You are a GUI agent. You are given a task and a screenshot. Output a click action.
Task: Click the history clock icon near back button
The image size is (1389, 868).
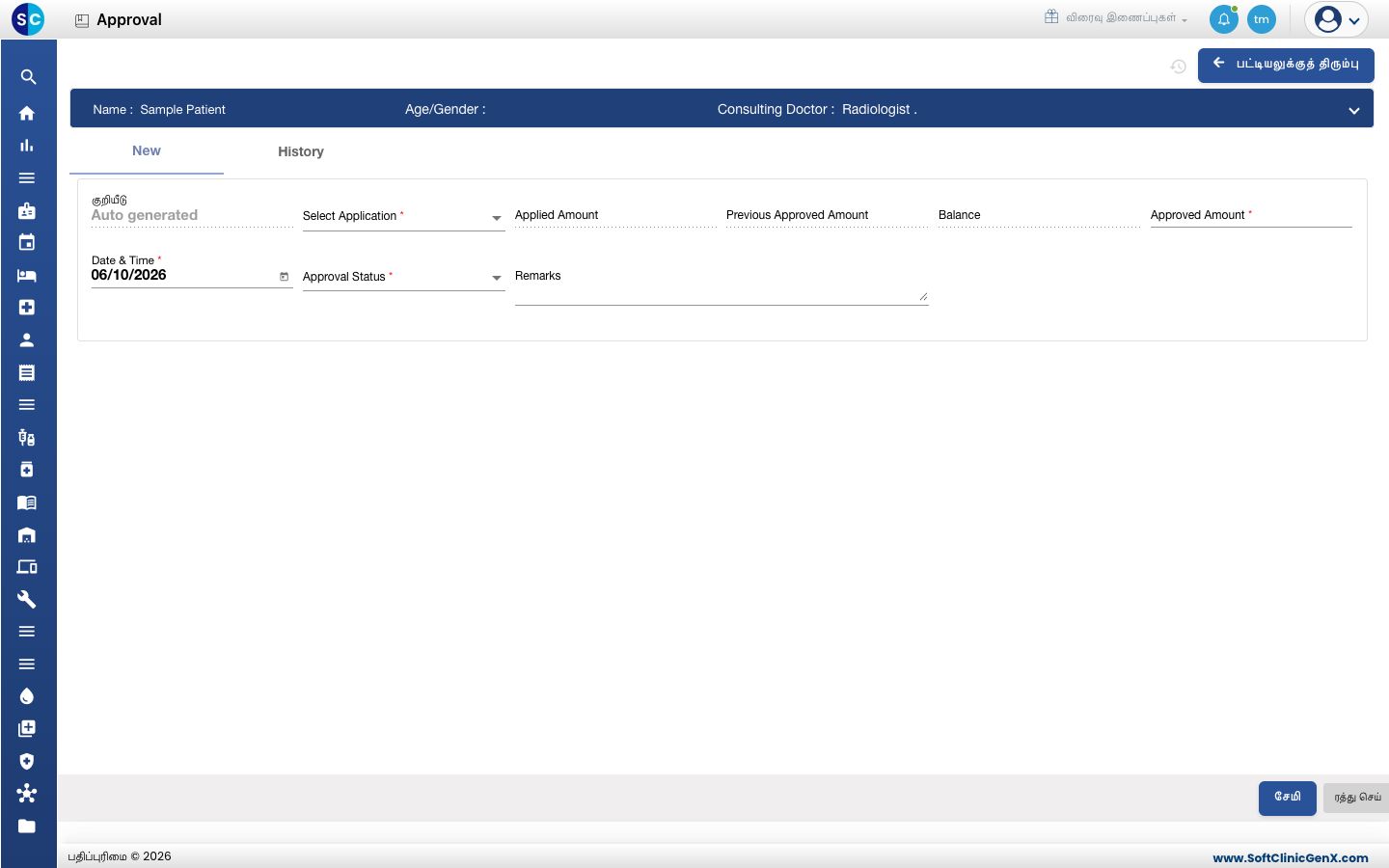pyautogui.click(x=1179, y=67)
